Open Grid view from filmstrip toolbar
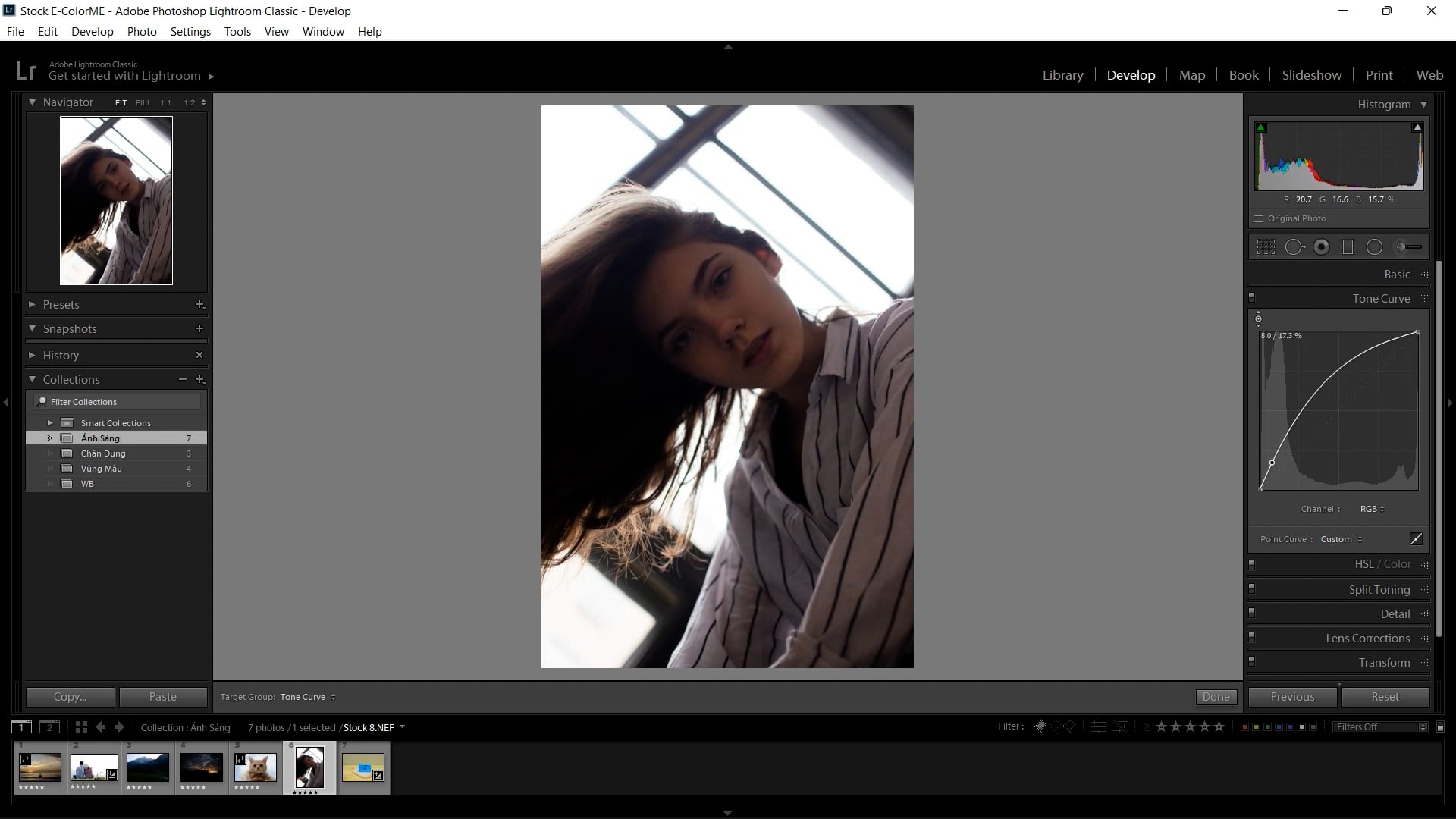Image resolution: width=1456 pixels, height=819 pixels. pyautogui.click(x=81, y=726)
